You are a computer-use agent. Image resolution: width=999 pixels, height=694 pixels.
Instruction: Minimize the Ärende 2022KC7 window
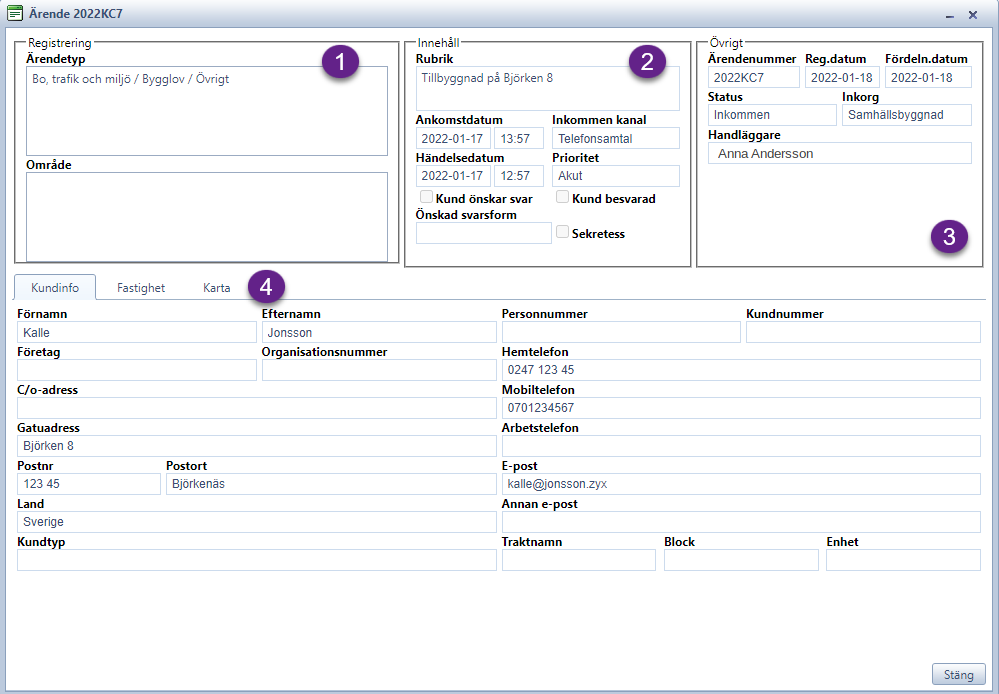(950, 15)
